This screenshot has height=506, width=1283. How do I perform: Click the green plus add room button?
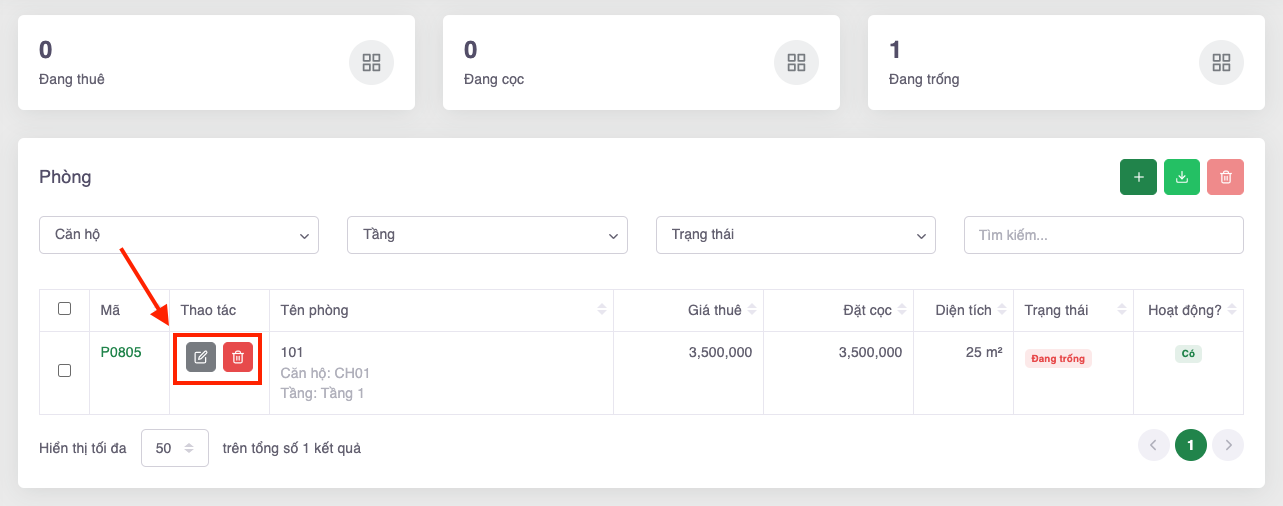1138,177
